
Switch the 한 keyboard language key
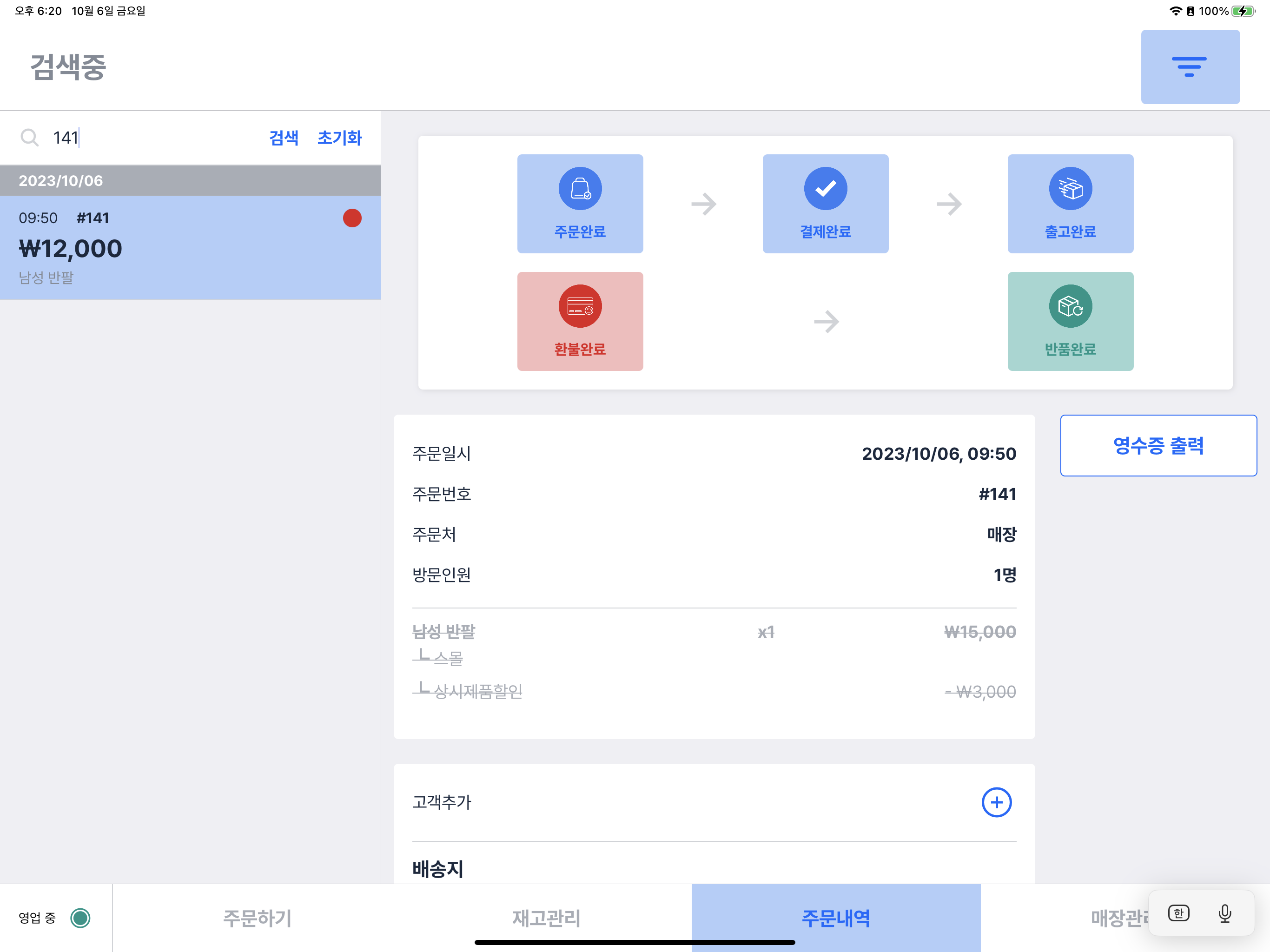pos(1178,913)
